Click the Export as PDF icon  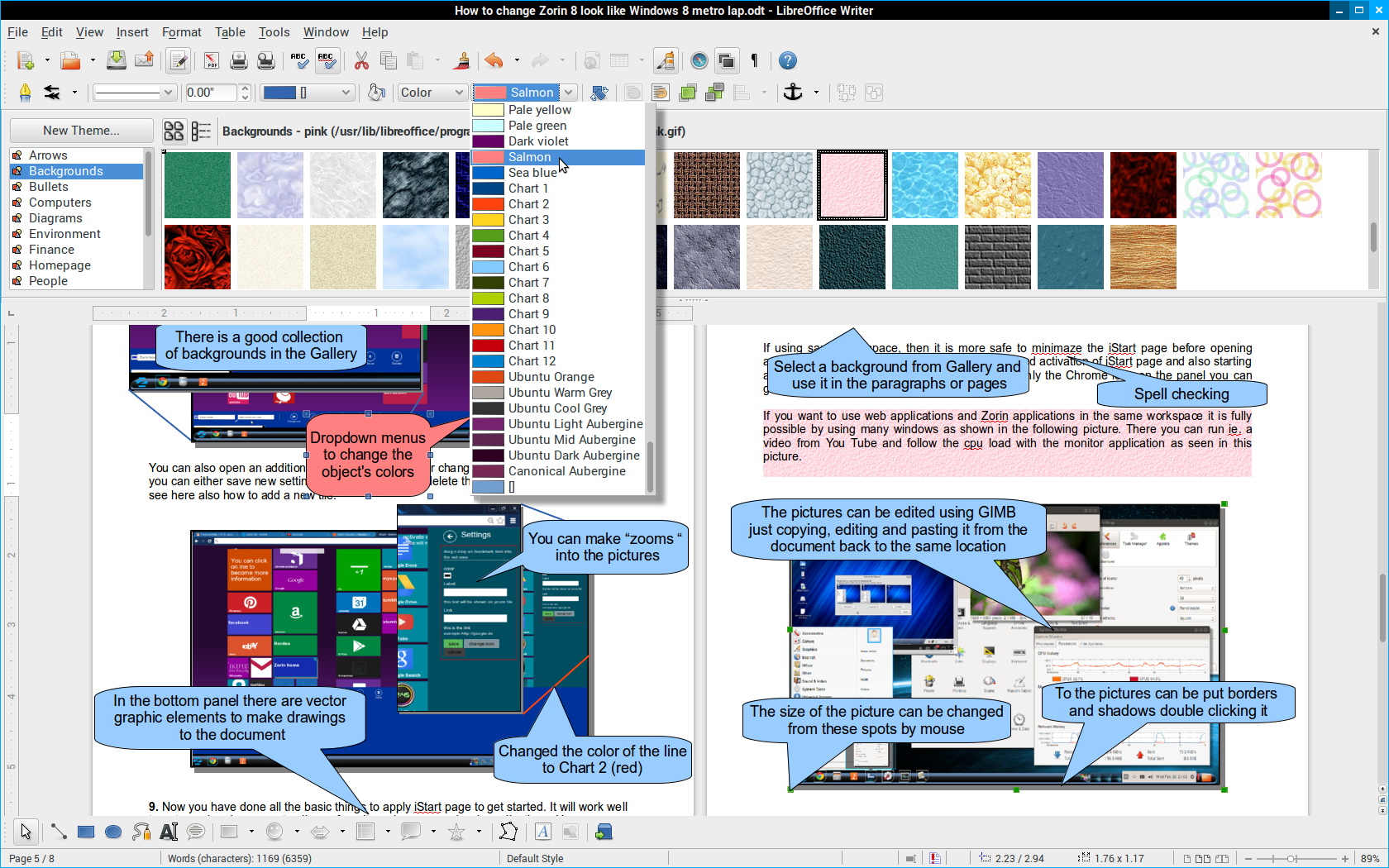coord(212,60)
